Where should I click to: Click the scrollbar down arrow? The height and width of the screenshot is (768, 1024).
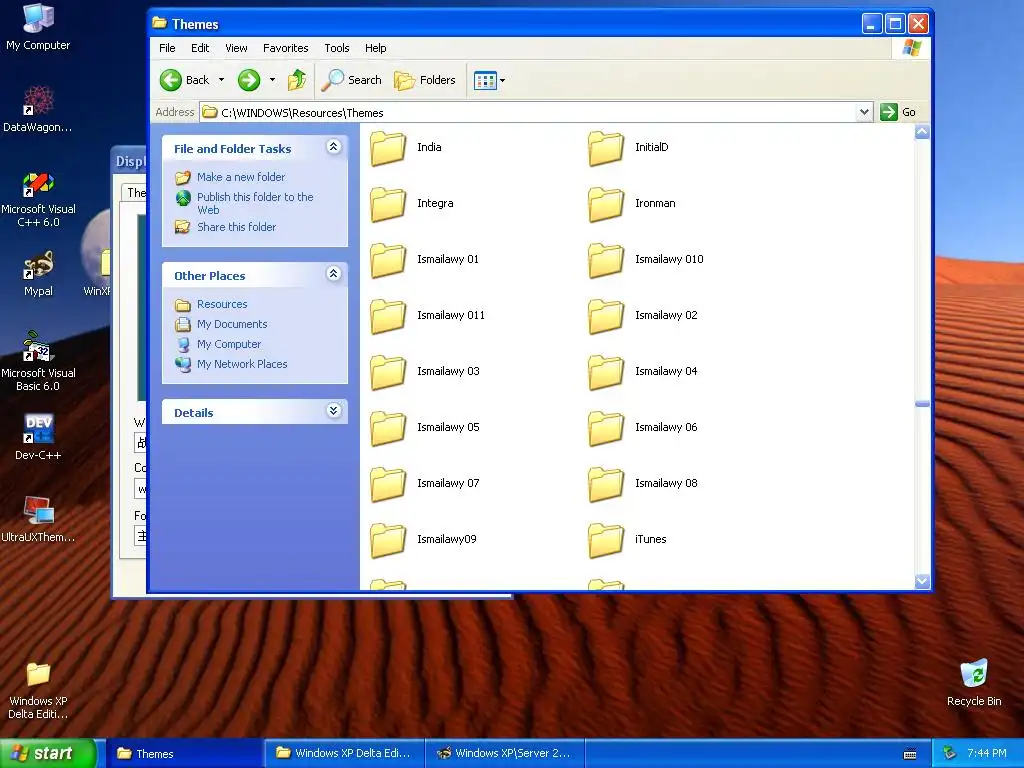(x=922, y=581)
